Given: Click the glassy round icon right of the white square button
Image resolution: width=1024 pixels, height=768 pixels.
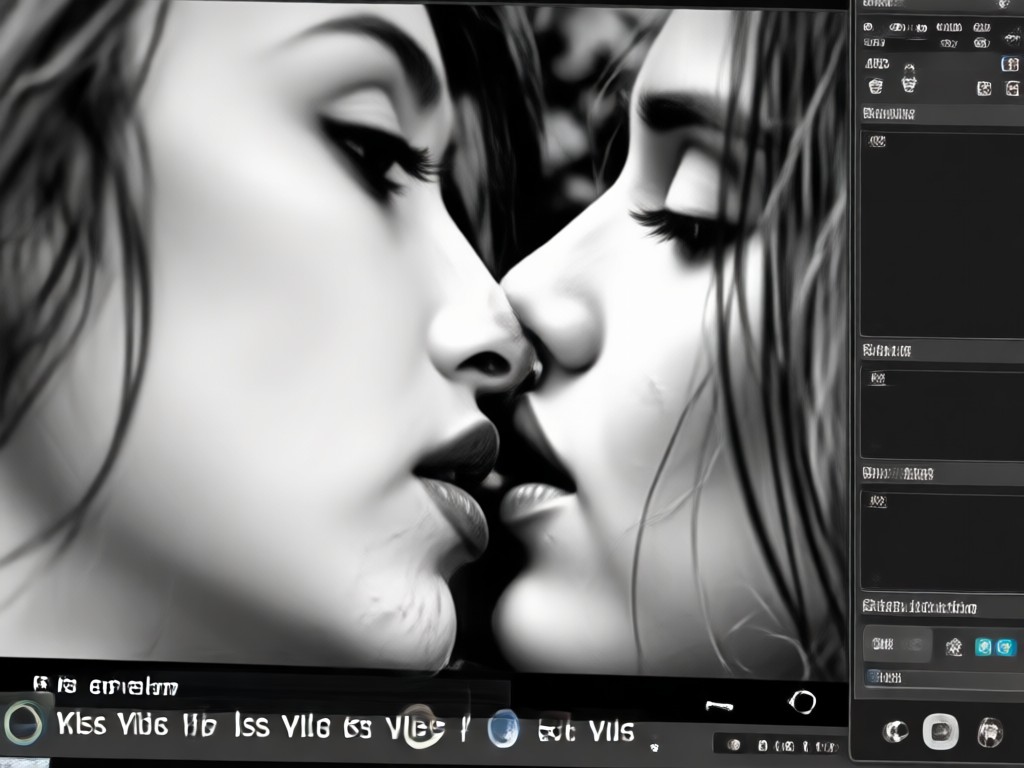Looking at the screenshot, I should coord(990,732).
